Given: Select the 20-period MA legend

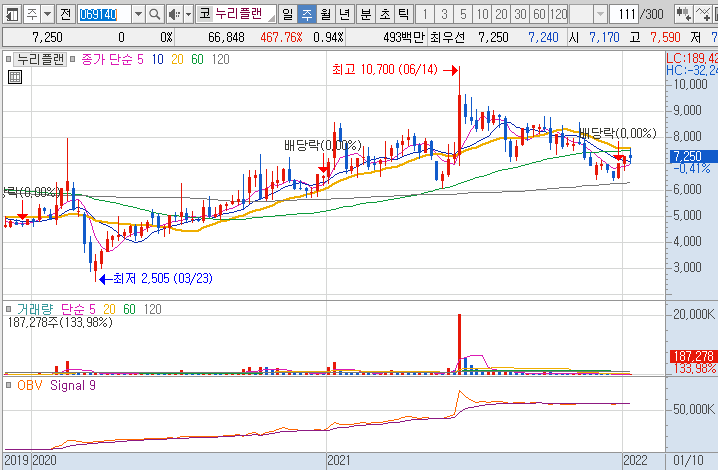Looking at the screenshot, I should [177, 60].
